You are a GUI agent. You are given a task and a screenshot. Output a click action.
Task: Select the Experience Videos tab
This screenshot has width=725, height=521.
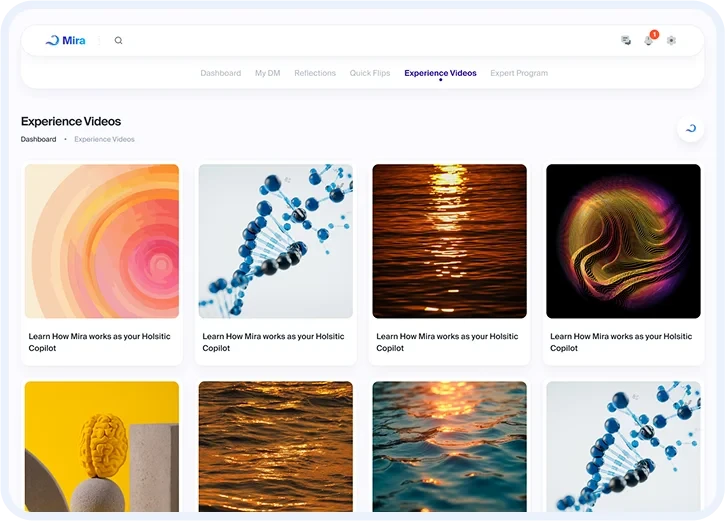tap(440, 73)
